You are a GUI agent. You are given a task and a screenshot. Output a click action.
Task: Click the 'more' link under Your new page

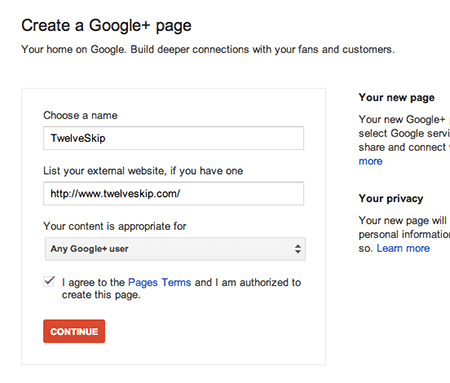pos(370,161)
